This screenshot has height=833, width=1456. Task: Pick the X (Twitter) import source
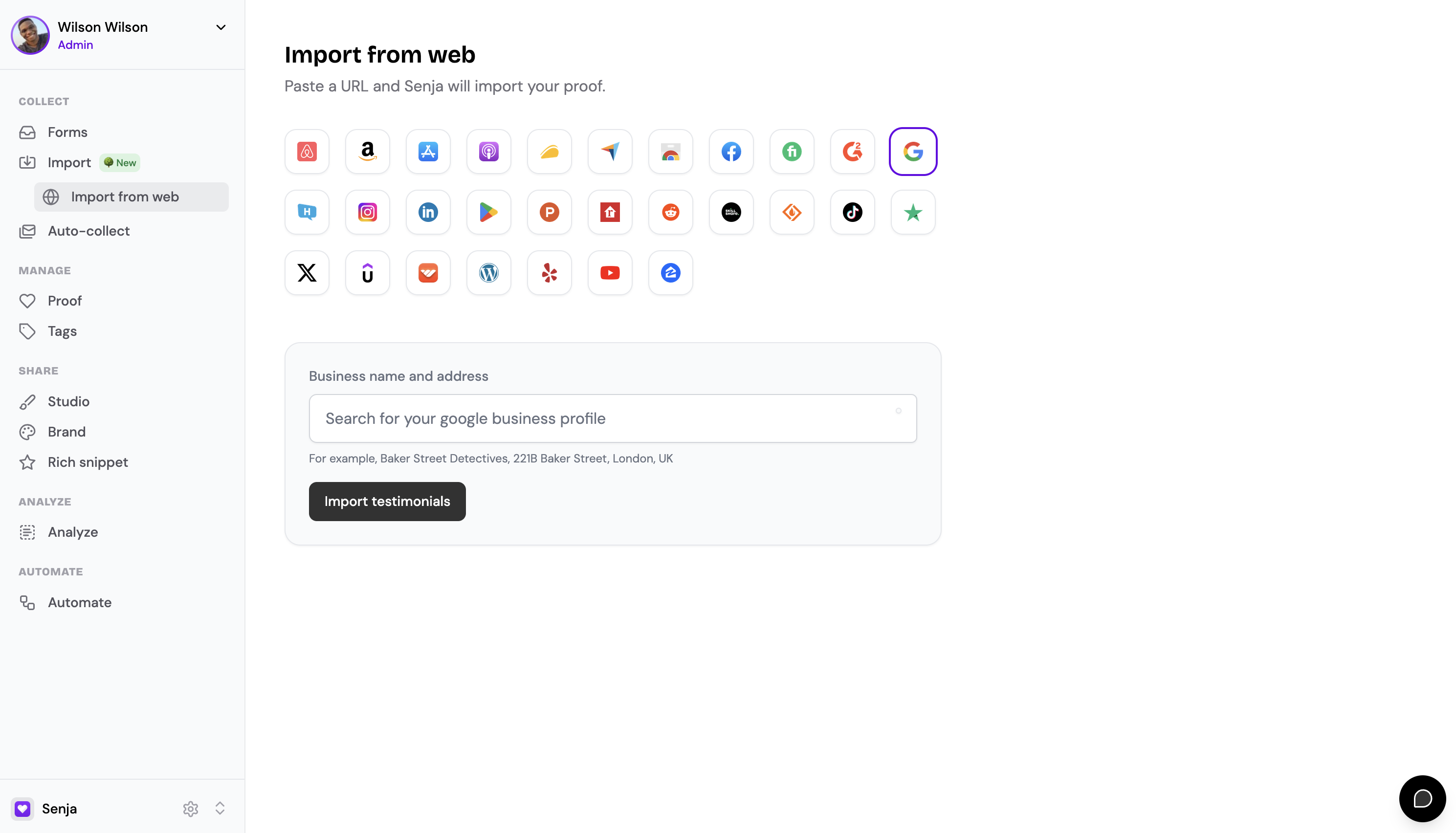pos(307,273)
